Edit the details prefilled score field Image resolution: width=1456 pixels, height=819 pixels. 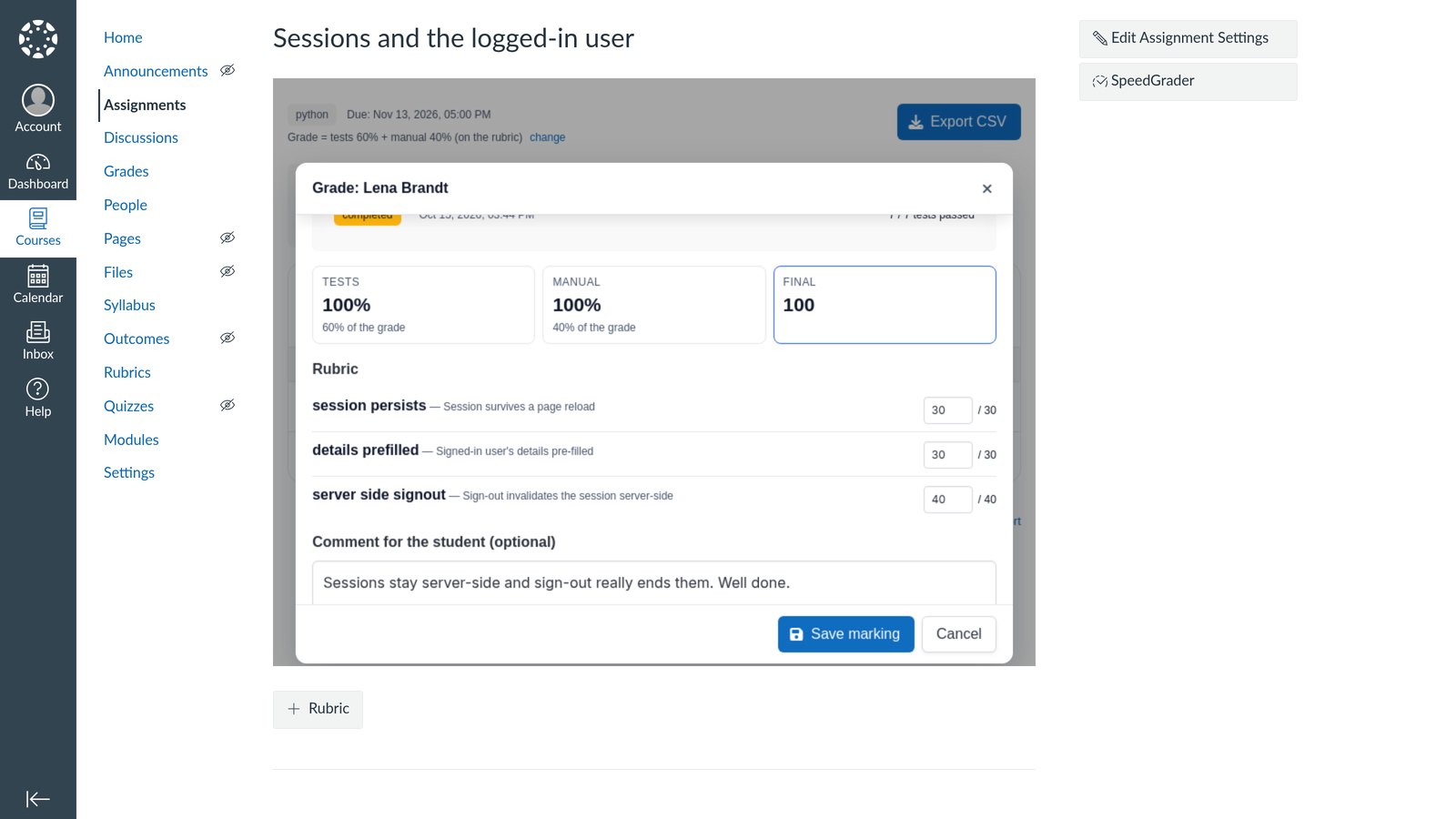[x=947, y=455]
